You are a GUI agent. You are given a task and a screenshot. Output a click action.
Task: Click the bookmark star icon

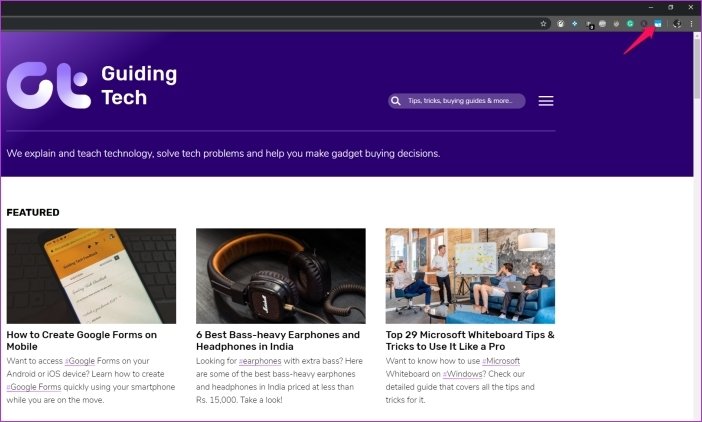click(543, 23)
